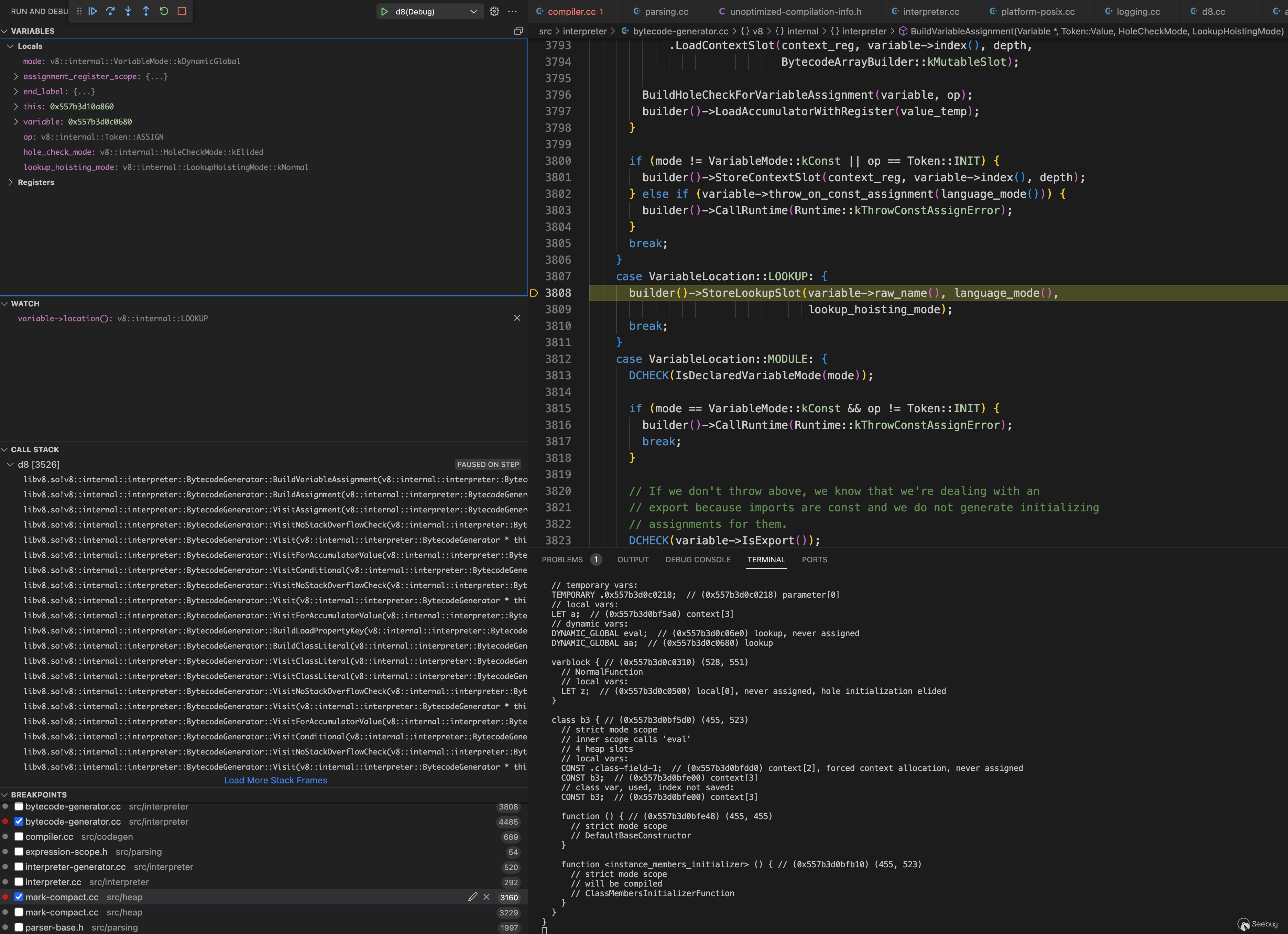
Task: Open launch.json via the gear icon
Action: click(494, 11)
